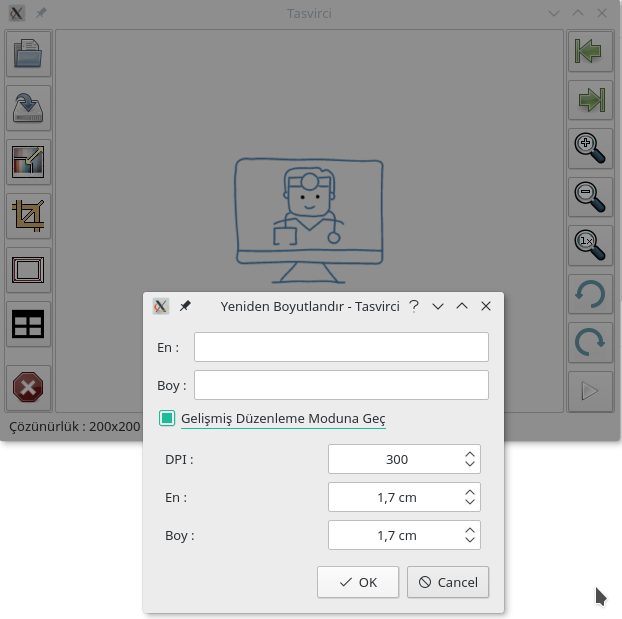The image size is (622, 619).
Task: Close the Yeniden Boyutlandır dialog
Action: (486, 306)
